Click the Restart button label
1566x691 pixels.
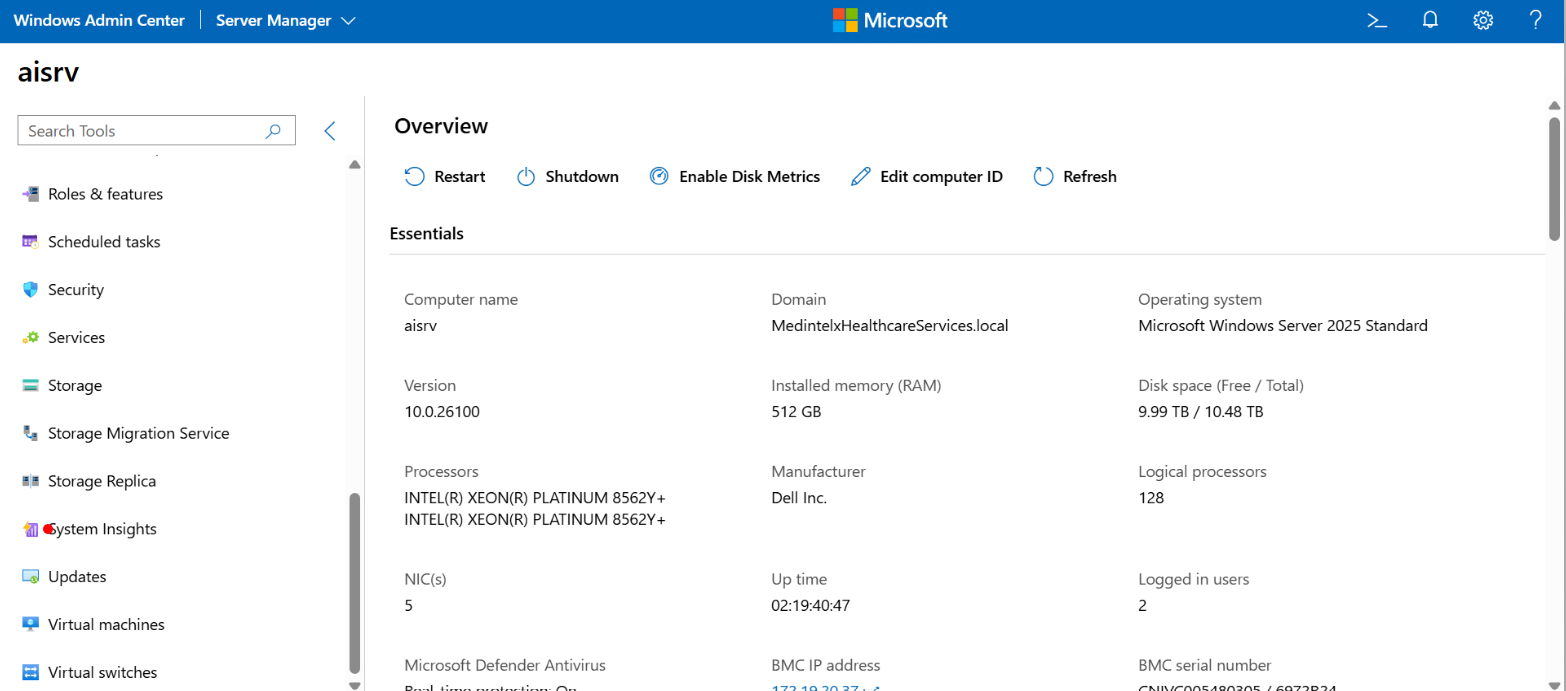(x=460, y=177)
